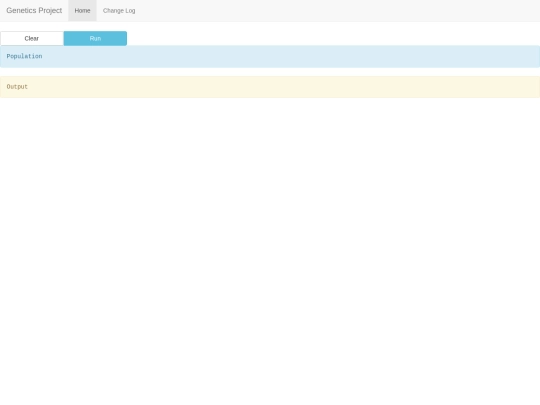This screenshot has height=405, width=540.
Task: Select the Output panel text
Action: 17,86
